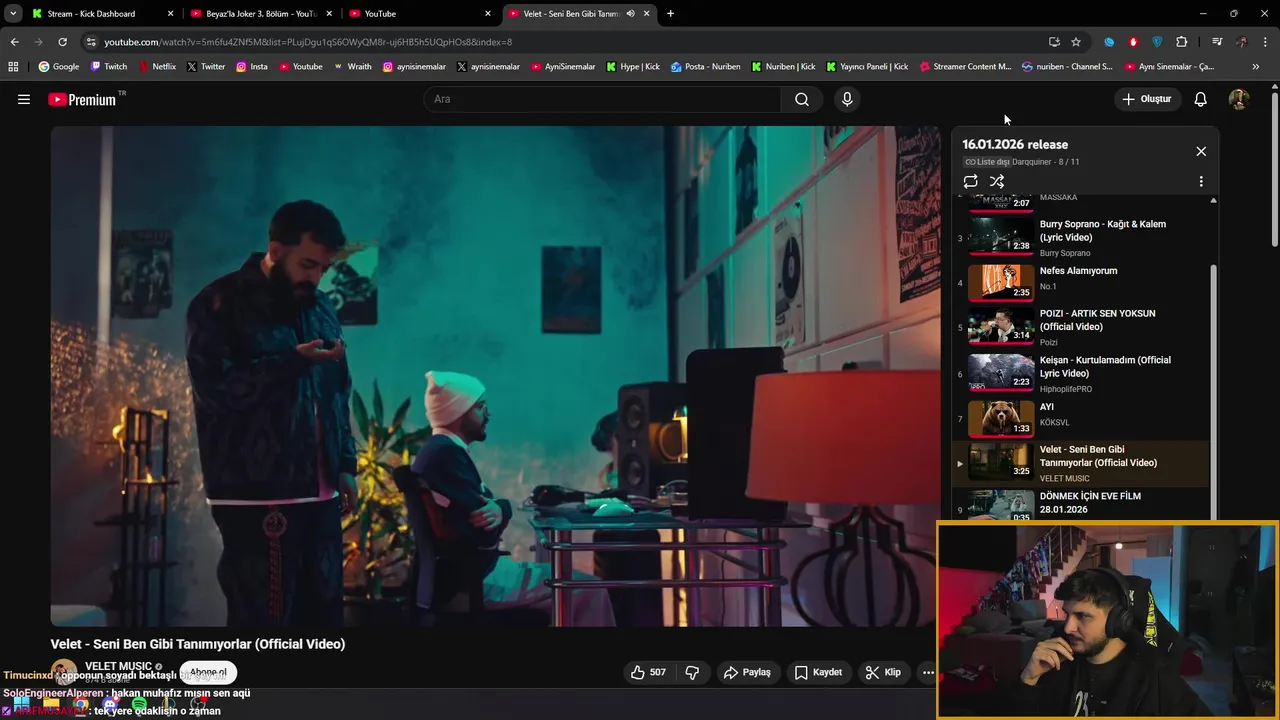This screenshot has height=720, width=1280.
Task: Open more actions ellipsis under video
Action: (928, 672)
